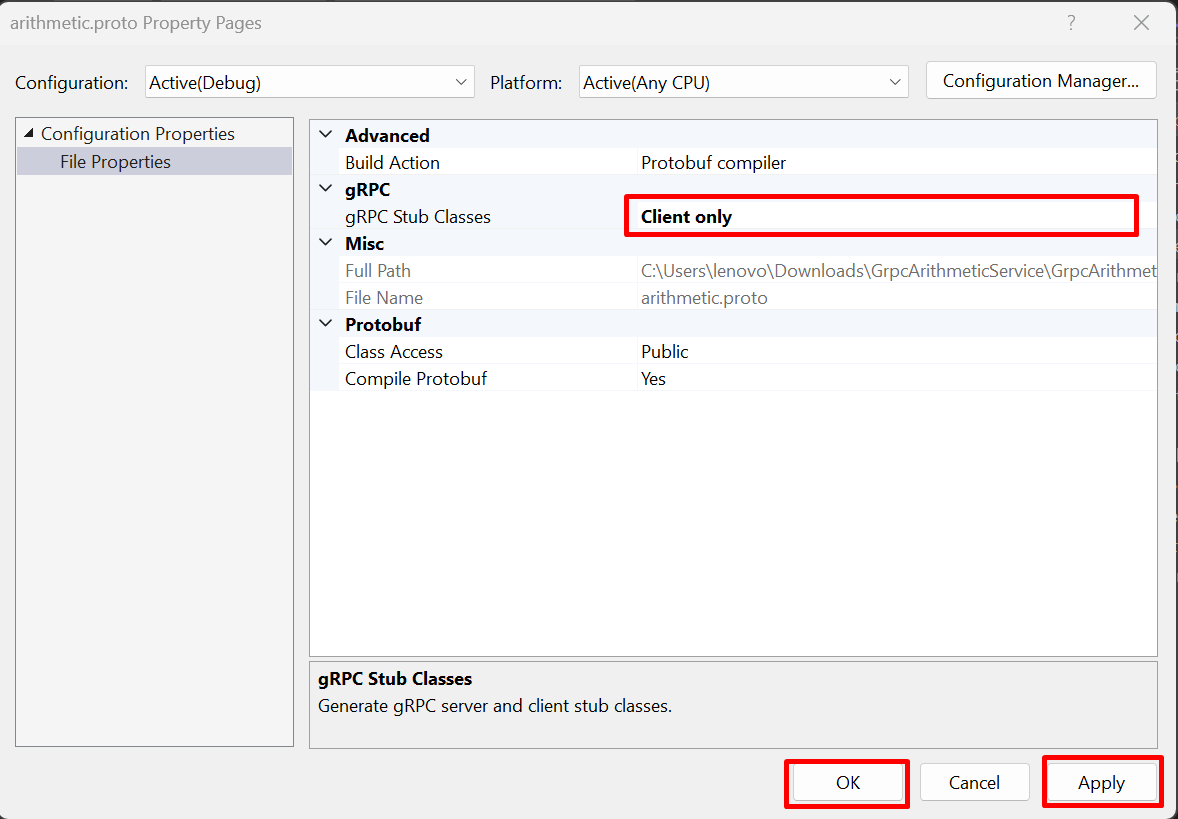Apply the property changes

pyautogui.click(x=1101, y=782)
